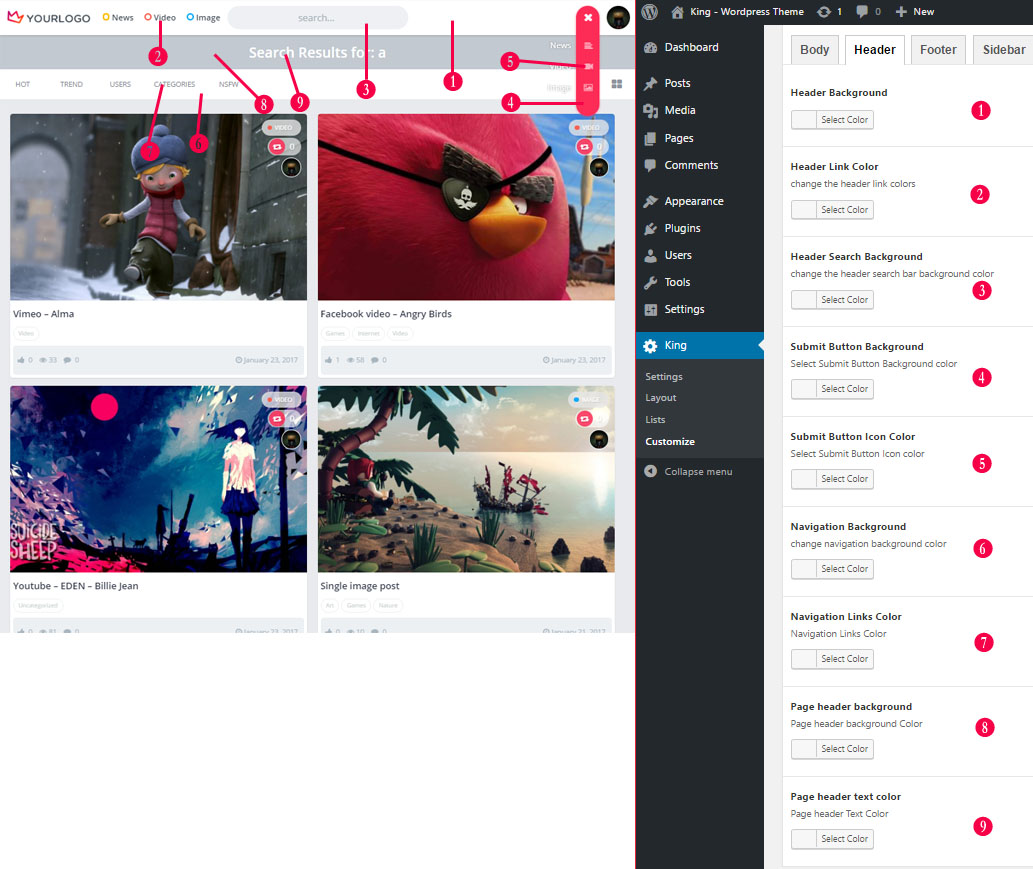Open the King menu in admin sidebar
Viewport: 1033px width, 869px height.
(700, 345)
